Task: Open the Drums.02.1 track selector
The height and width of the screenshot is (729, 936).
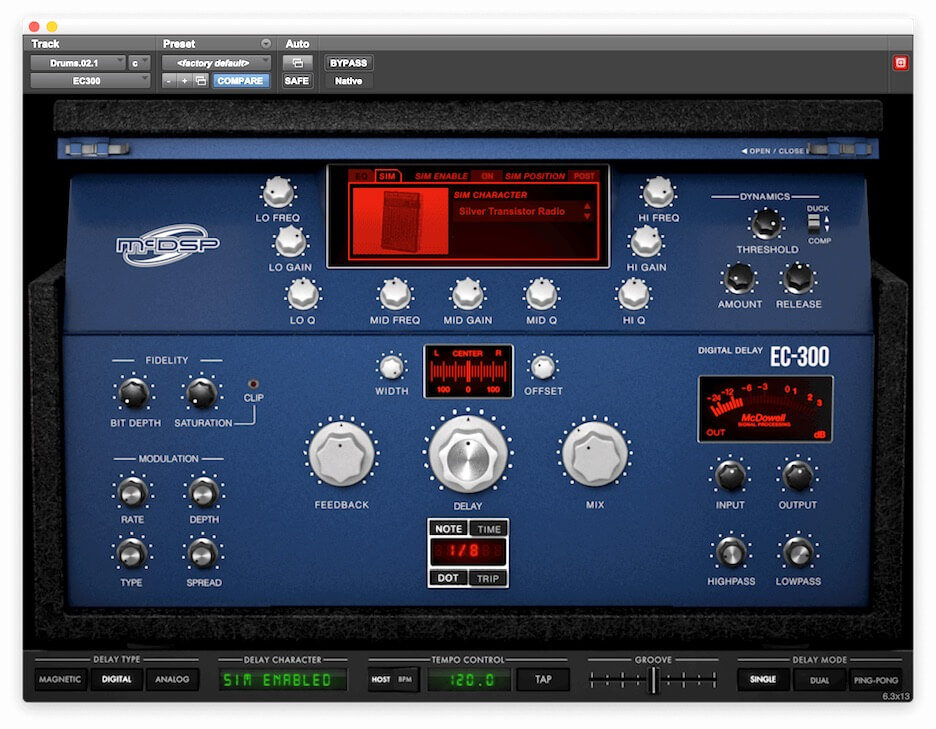Action: point(78,63)
